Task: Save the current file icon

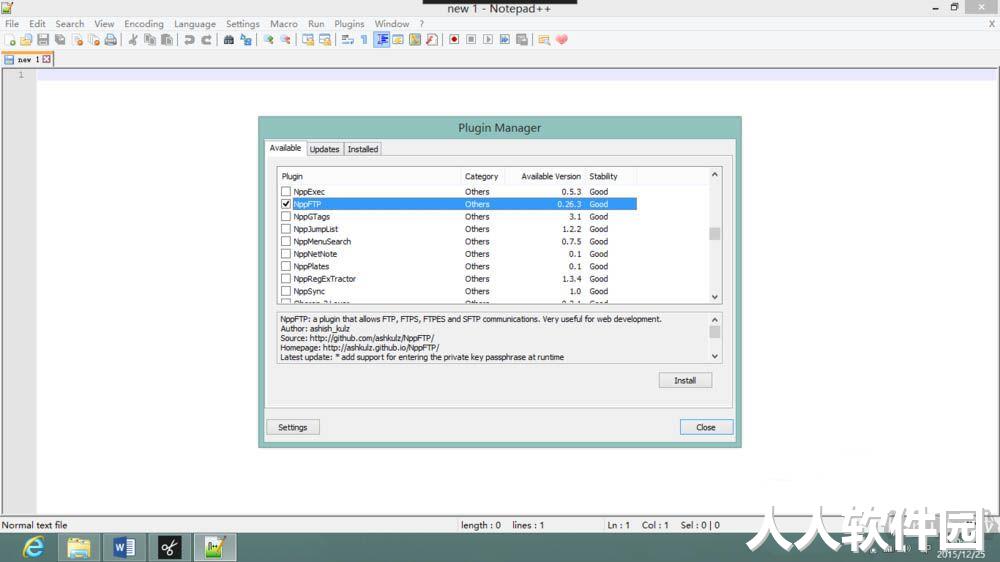Action: [x=43, y=40]
